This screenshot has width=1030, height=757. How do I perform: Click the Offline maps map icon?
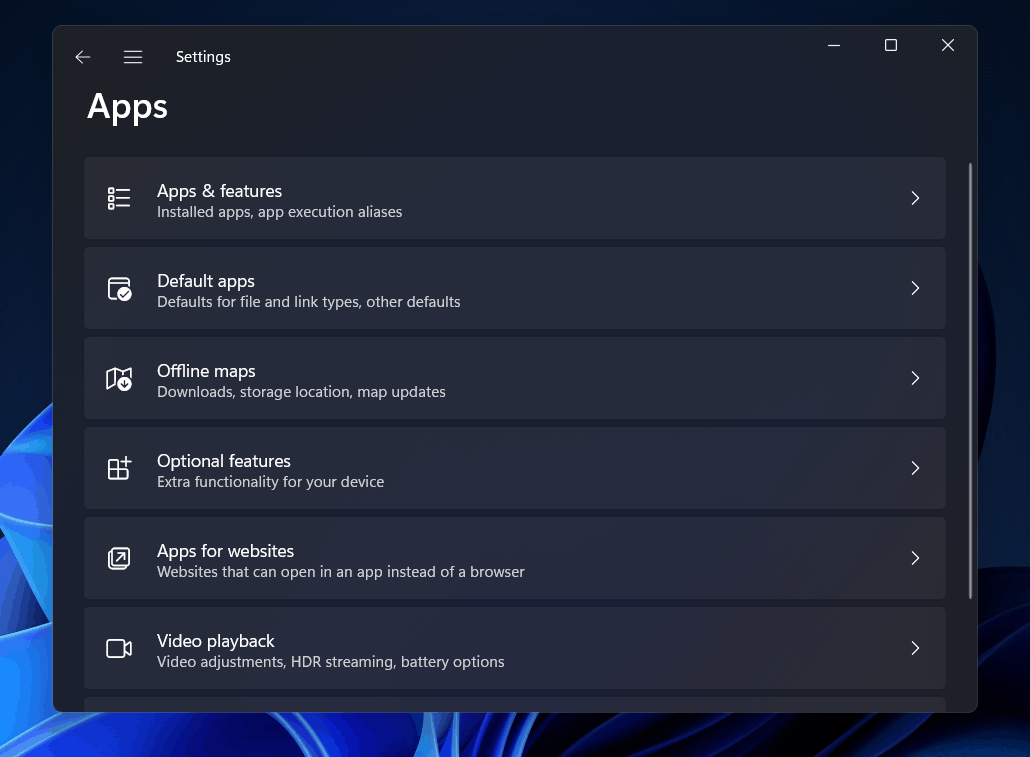click(x=118, y=378)
